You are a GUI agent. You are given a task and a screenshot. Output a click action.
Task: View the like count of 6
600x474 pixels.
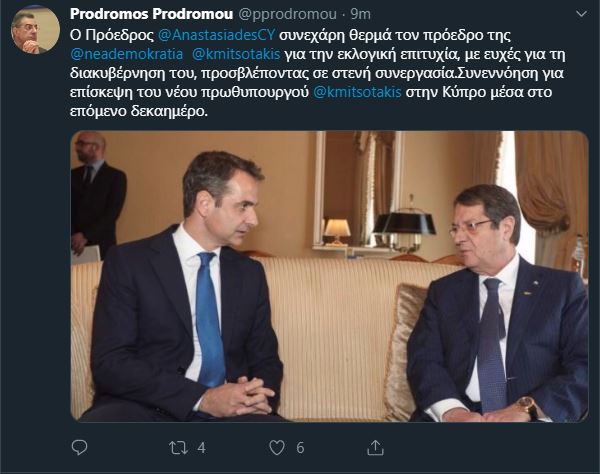point(300,448)
